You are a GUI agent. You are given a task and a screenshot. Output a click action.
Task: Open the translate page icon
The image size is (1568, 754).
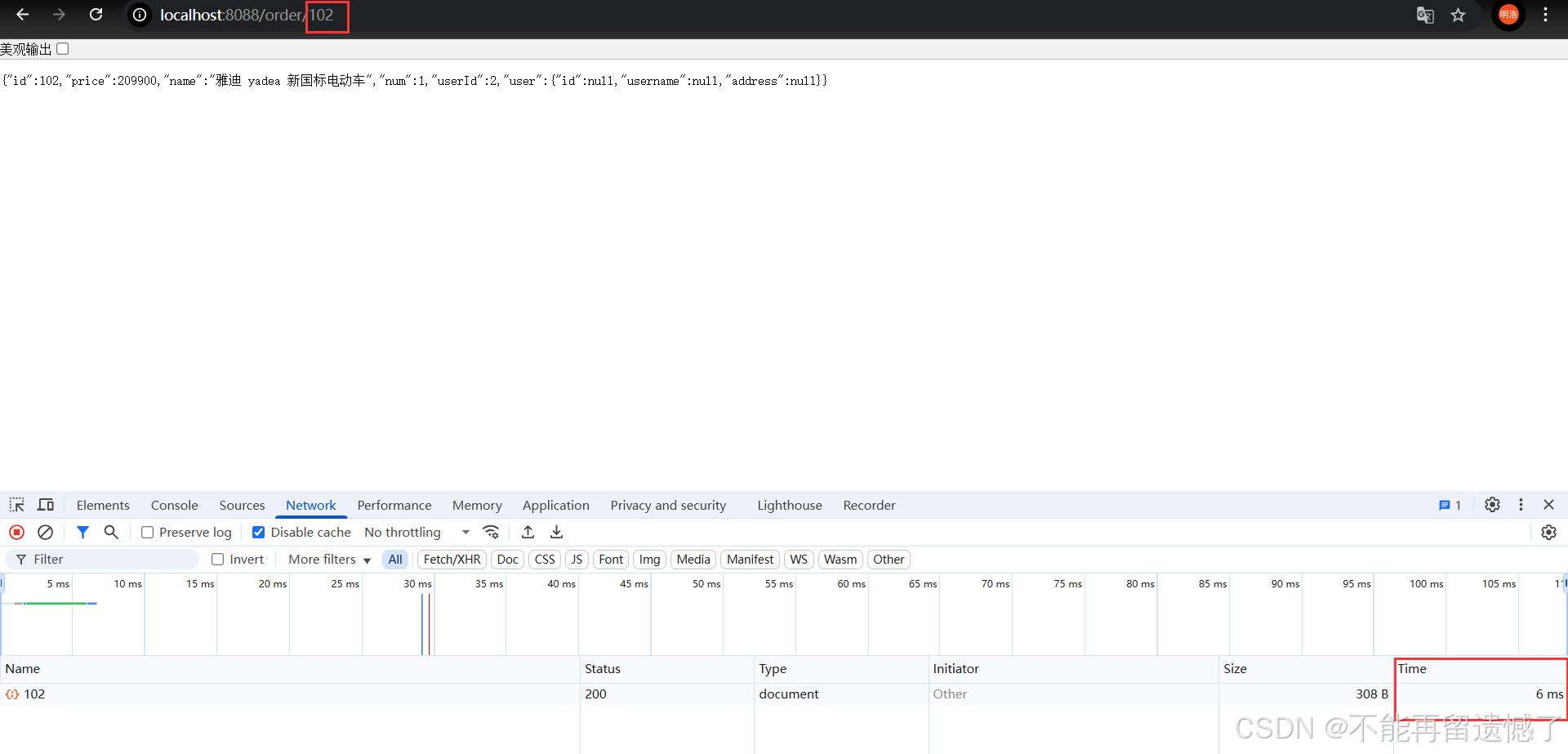pyautogui.click(x=1425, y=15)
